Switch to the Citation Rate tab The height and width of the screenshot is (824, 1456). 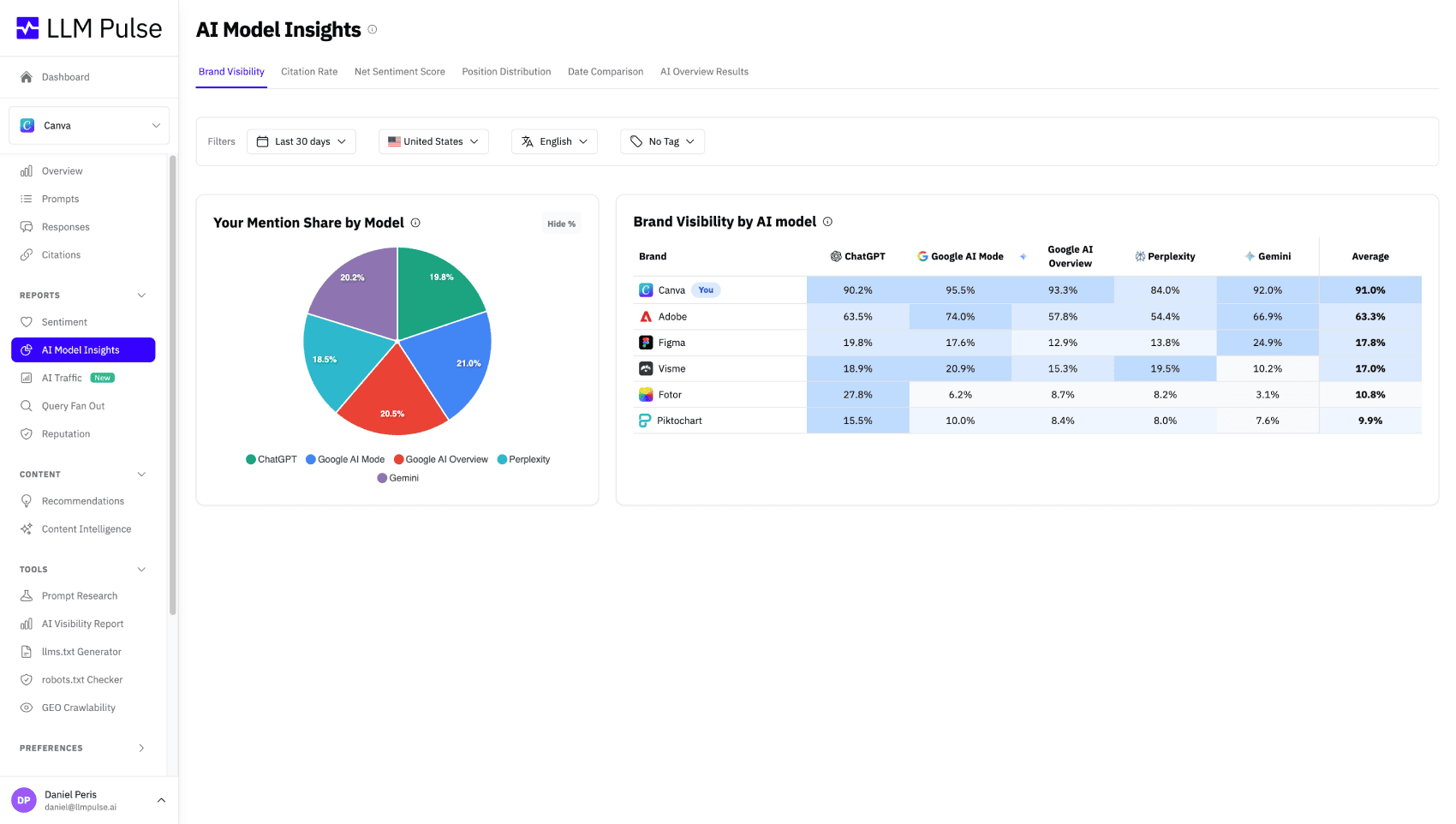click(309, 72)
